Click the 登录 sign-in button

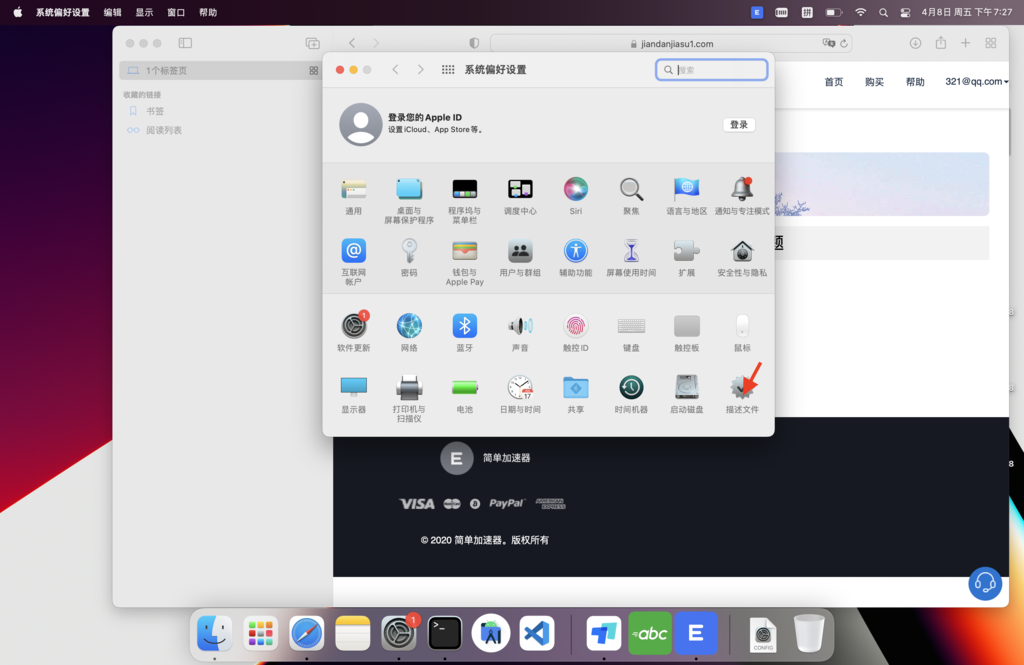click(738, 125)
